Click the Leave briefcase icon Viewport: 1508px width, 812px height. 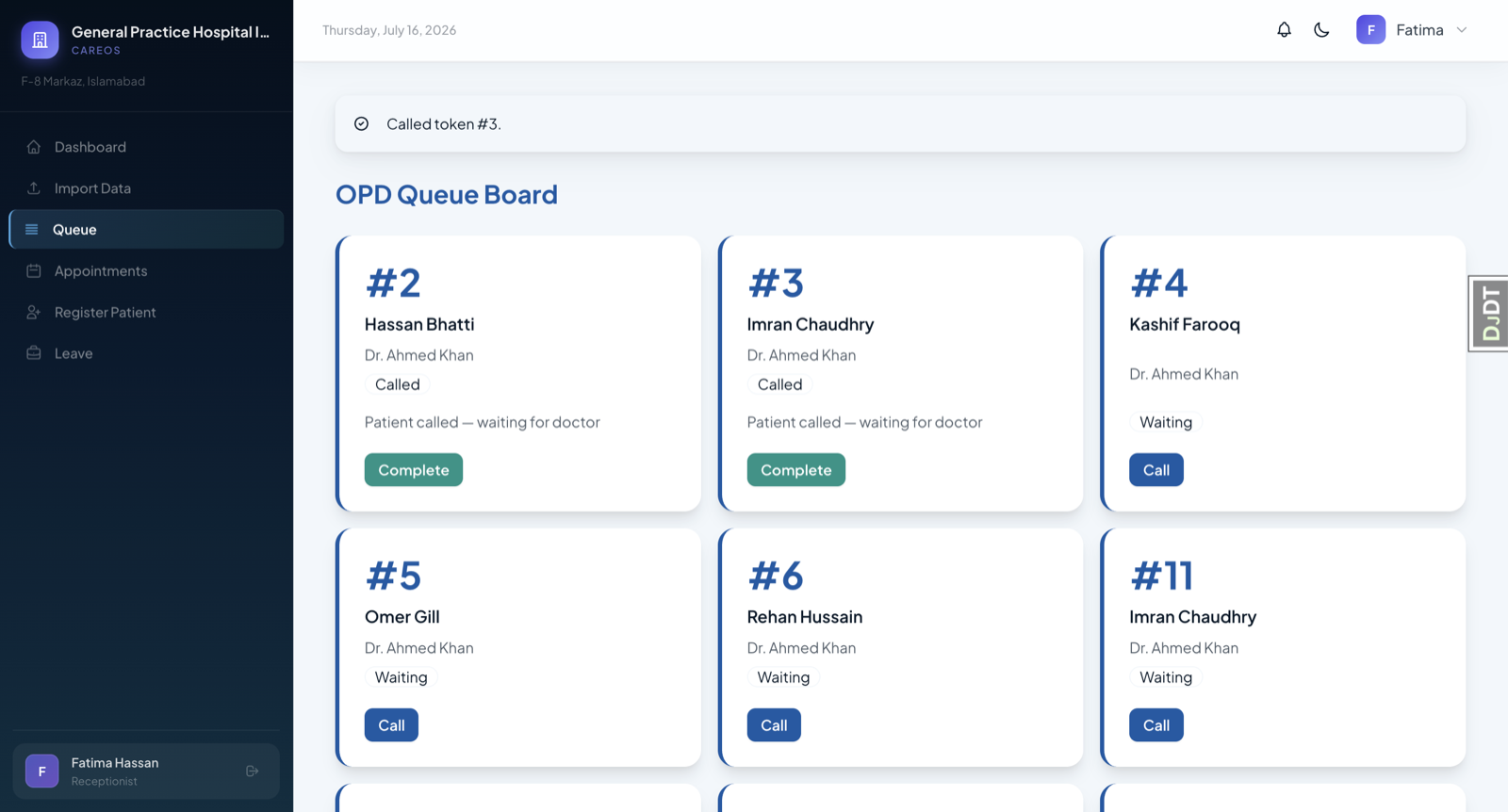pyautogui.click(x=34, y=353)
